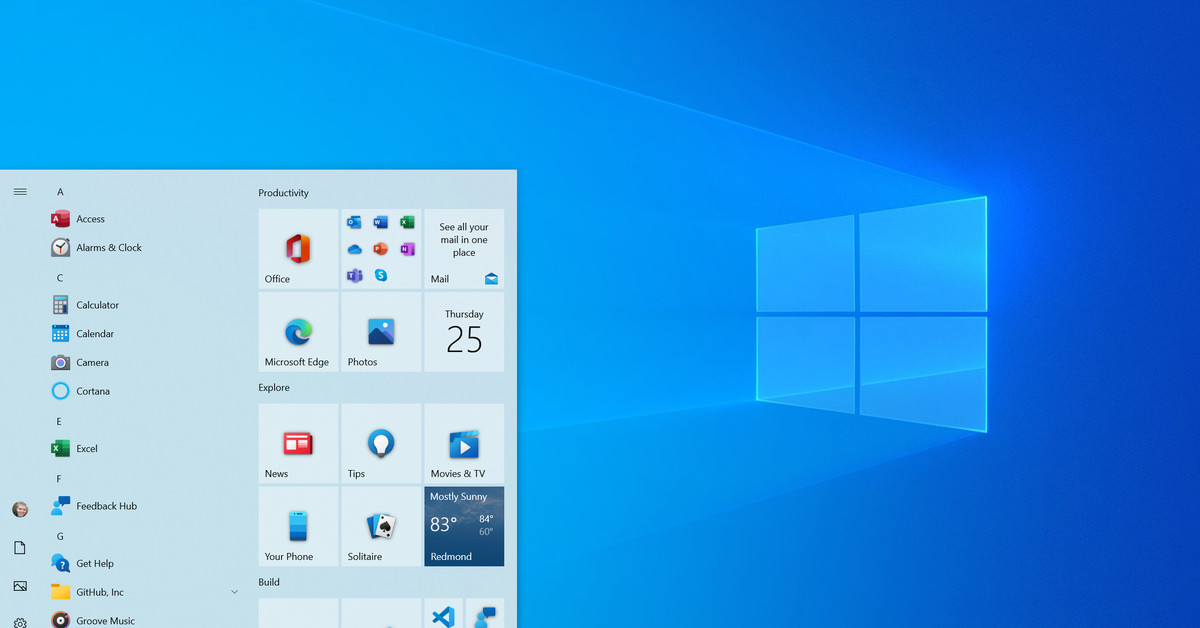Click your account profile picture
1200x628 pixels.
(20, 509)
